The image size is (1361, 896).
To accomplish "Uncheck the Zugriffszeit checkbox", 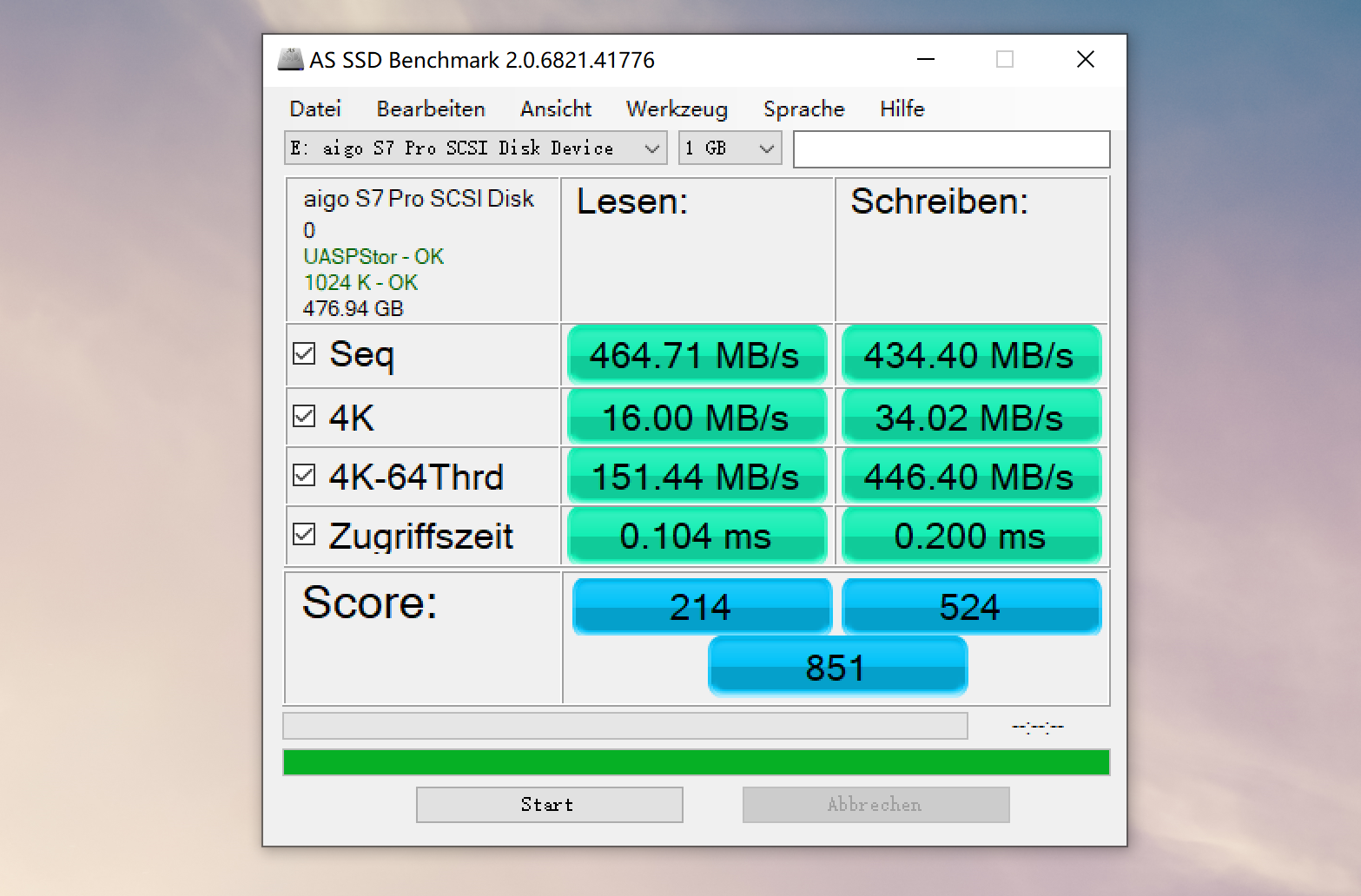I will 304,534.
